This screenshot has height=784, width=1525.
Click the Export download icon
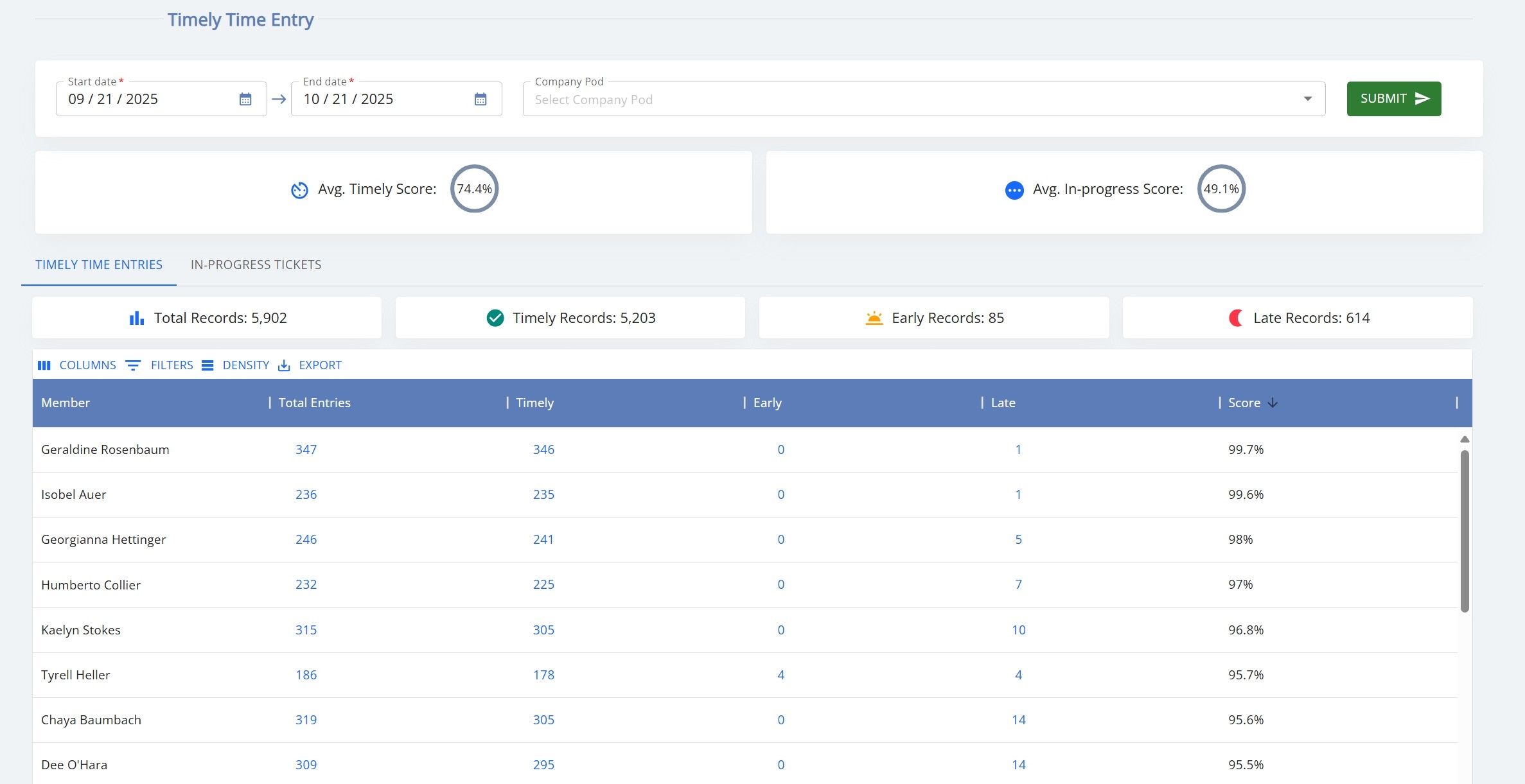click(x=284, y=365)
